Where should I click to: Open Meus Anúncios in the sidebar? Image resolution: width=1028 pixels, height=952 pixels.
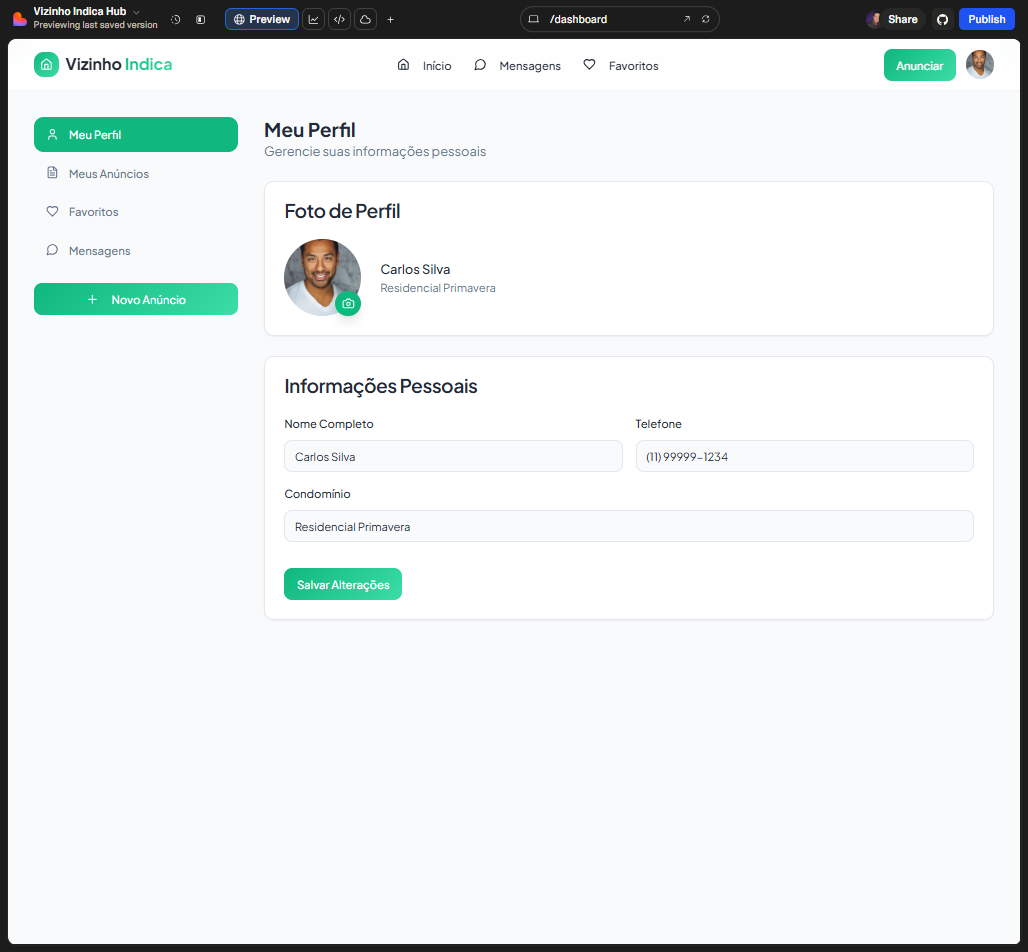pos(108,174)
